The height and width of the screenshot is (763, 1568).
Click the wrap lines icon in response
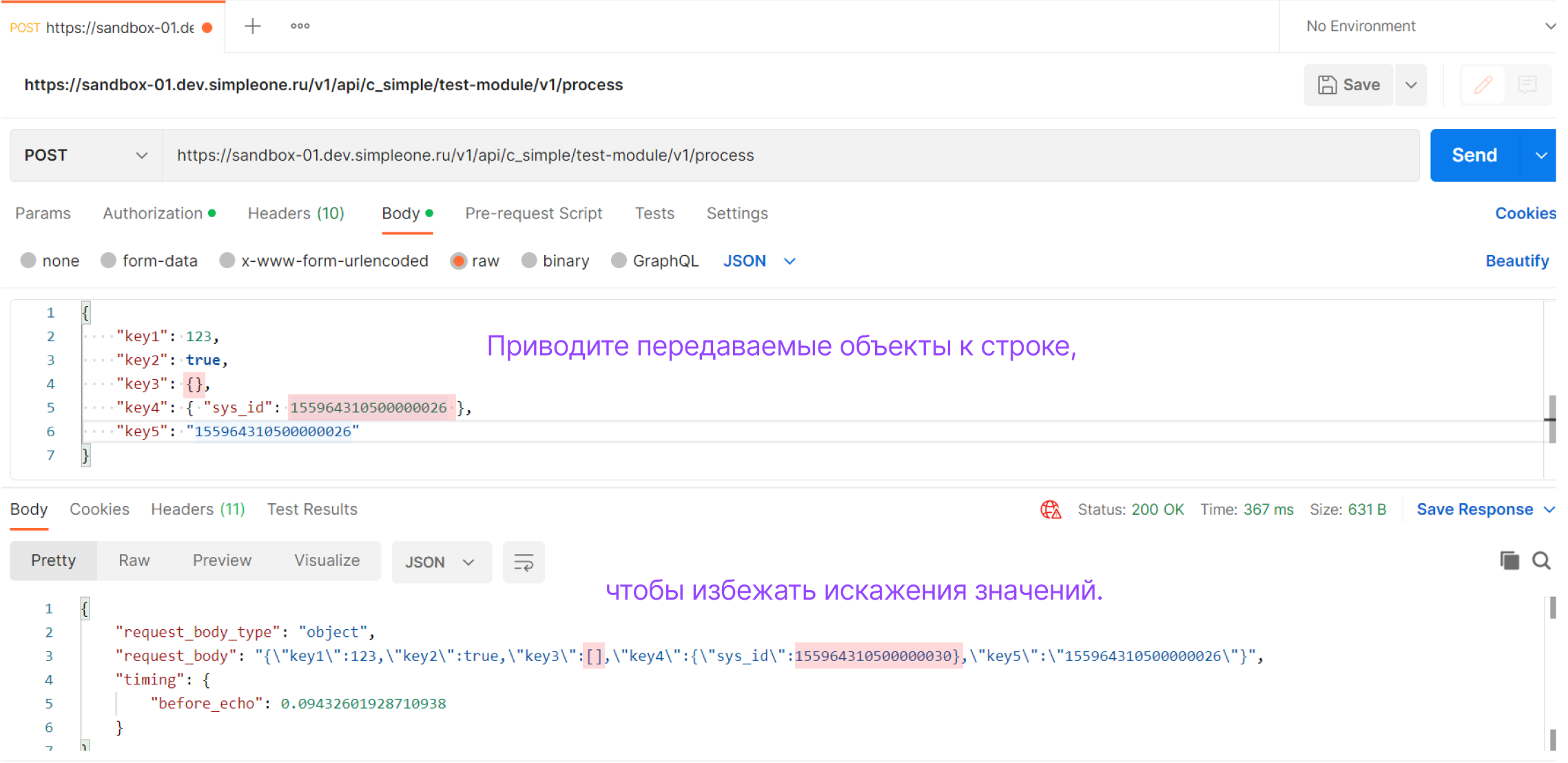point(523,562)
